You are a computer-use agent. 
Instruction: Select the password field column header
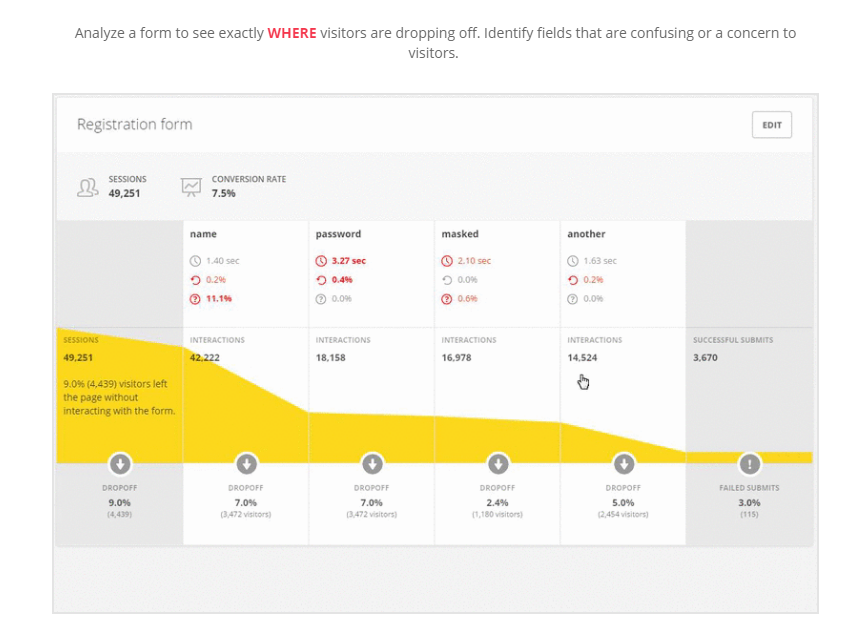338,234
